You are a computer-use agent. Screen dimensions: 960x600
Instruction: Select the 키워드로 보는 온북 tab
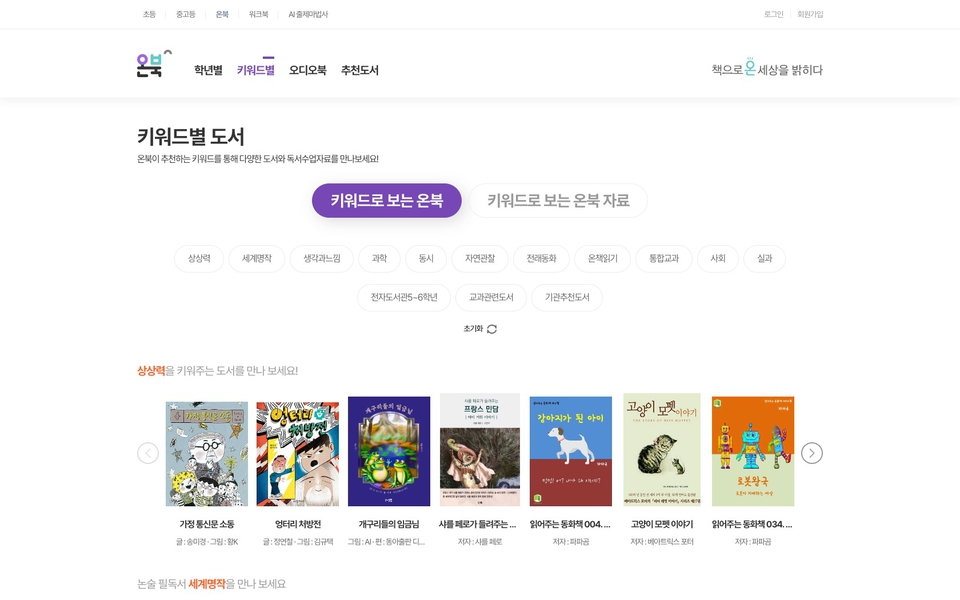click(x=386, y=200)
